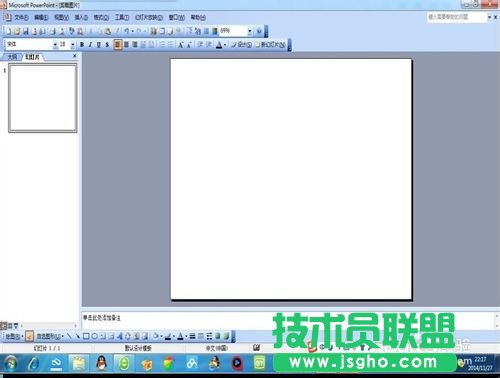Toggle align left button
Viewport: 500px width, 378px height.
point(118,44)
